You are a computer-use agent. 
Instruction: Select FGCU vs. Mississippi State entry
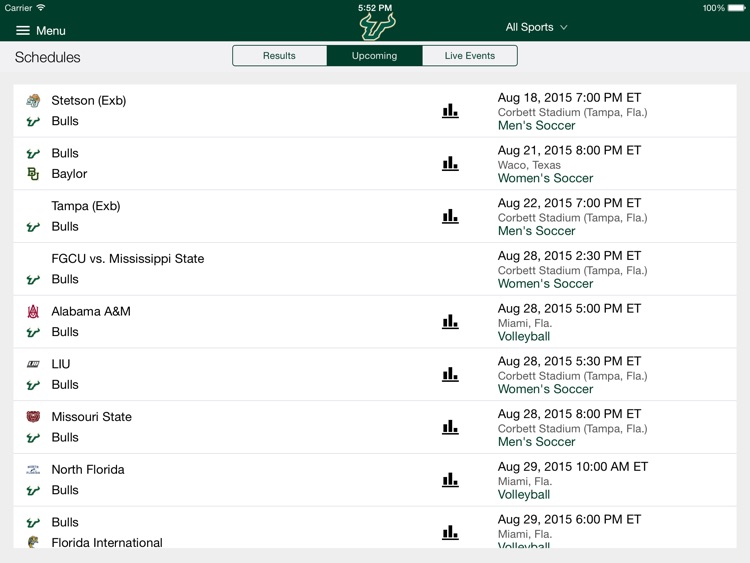(128, 259)
